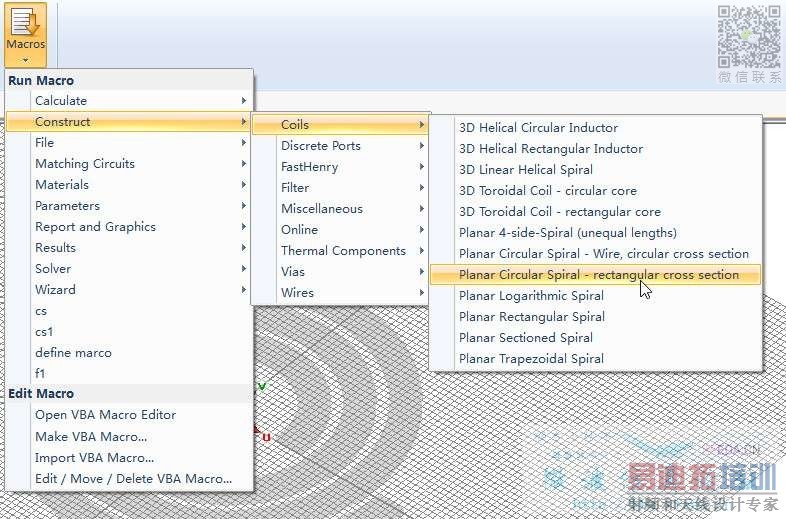
Task: Click the arrow beside Calculate
Action: pyautogui.click(x=244, y=101)
